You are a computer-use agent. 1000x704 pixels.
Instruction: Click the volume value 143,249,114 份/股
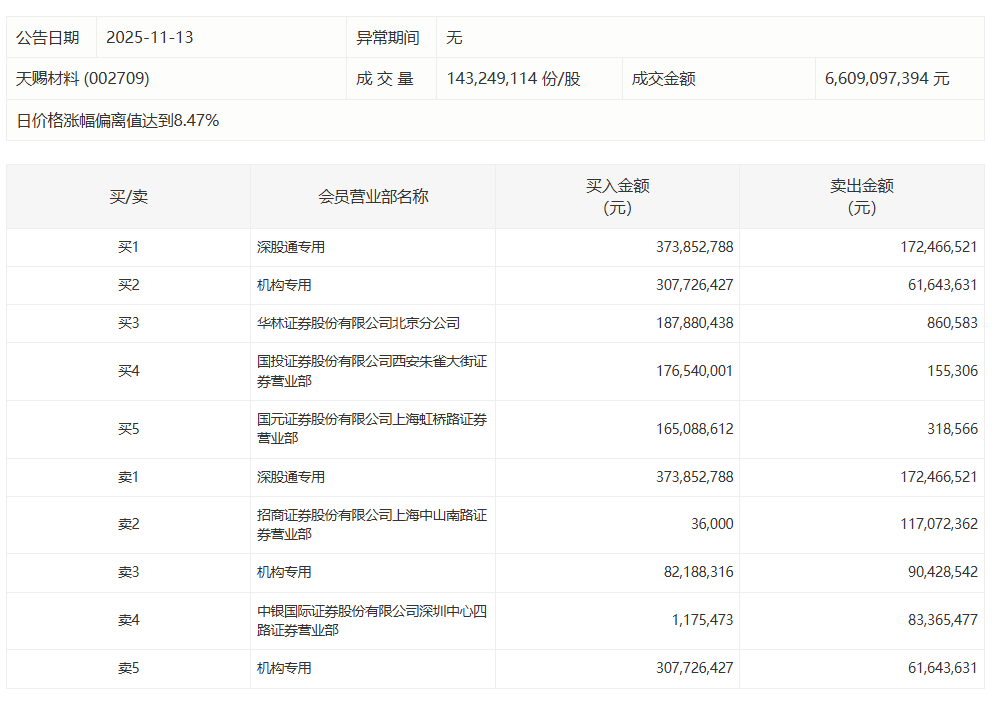[513, 78]
